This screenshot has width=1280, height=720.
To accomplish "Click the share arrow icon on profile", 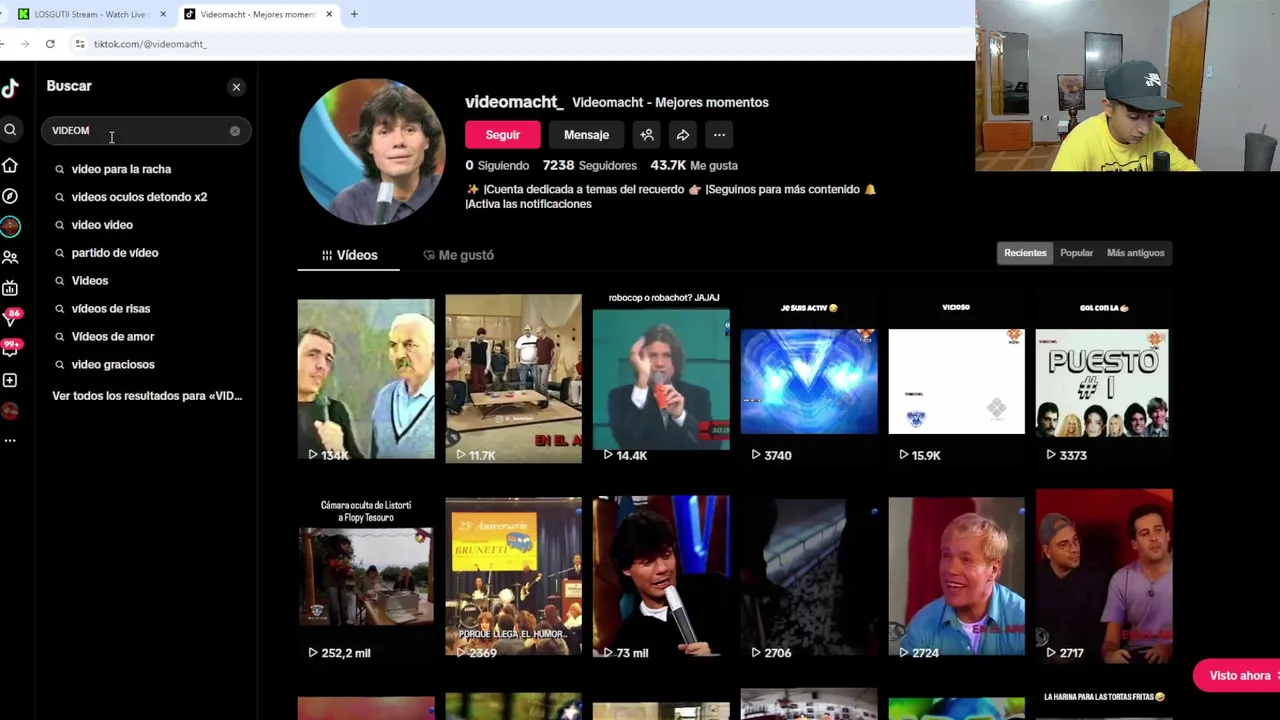I will point(683,135).
